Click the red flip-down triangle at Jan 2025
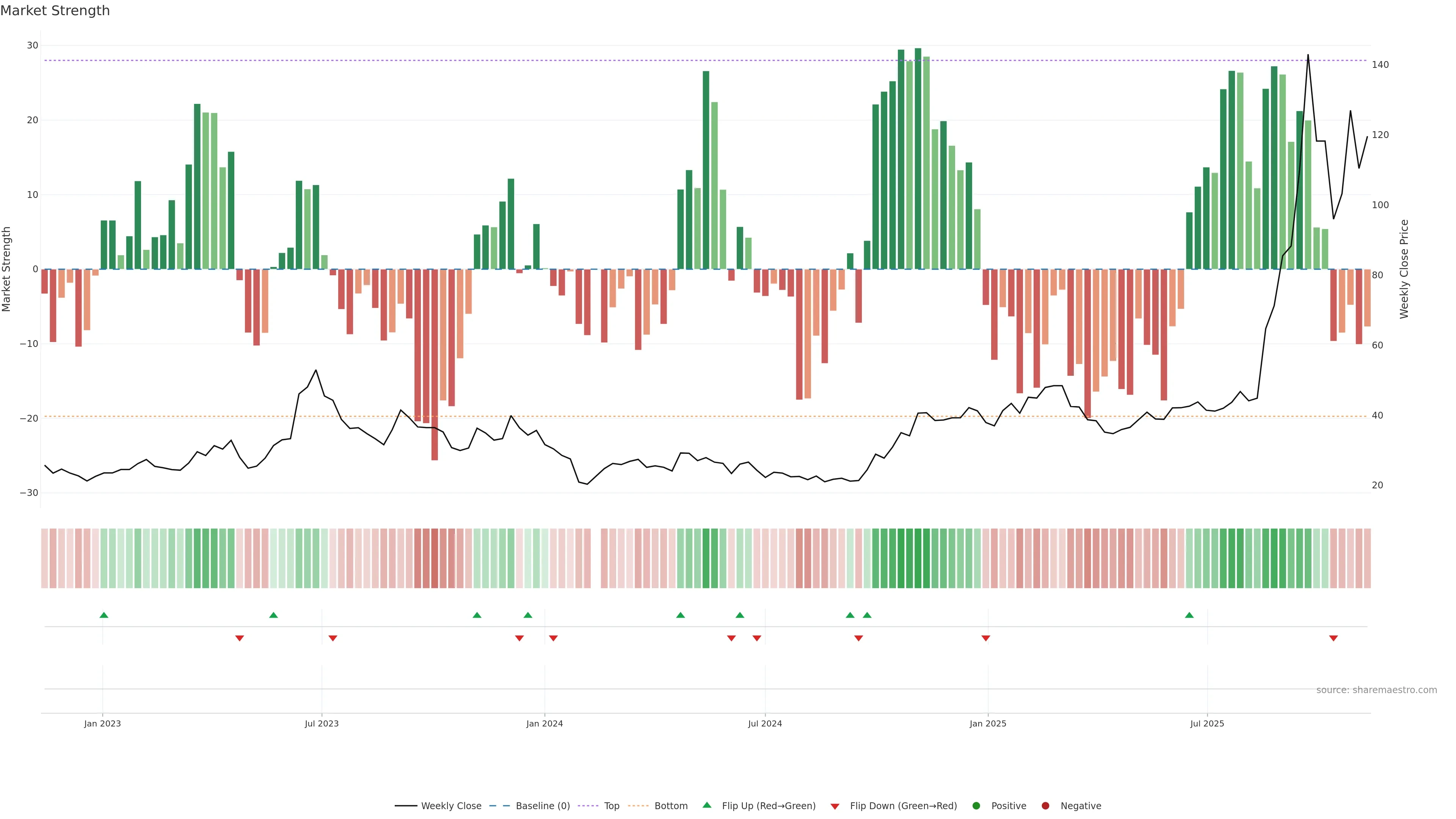Image resolution: width=1456 pixels, height=819 pixels. [986, 638]
